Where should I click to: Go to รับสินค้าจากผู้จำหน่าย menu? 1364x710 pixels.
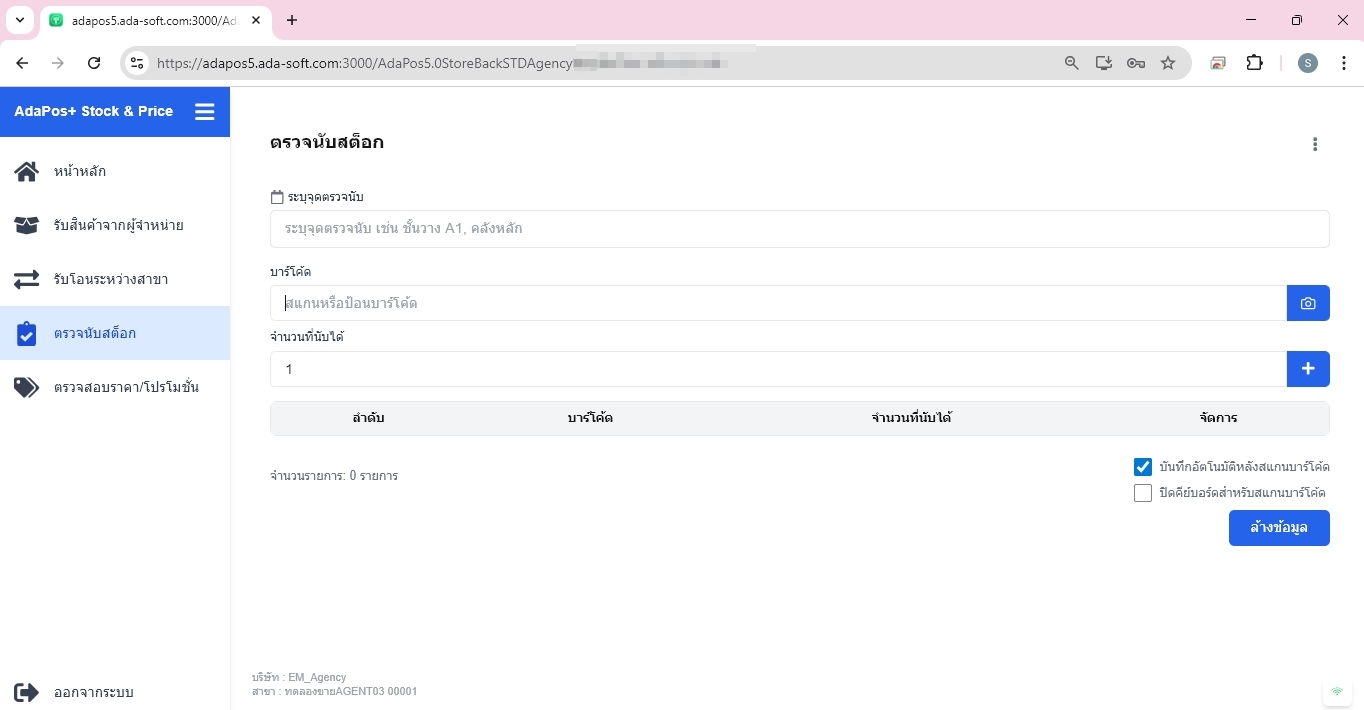[x=117, y=225]
